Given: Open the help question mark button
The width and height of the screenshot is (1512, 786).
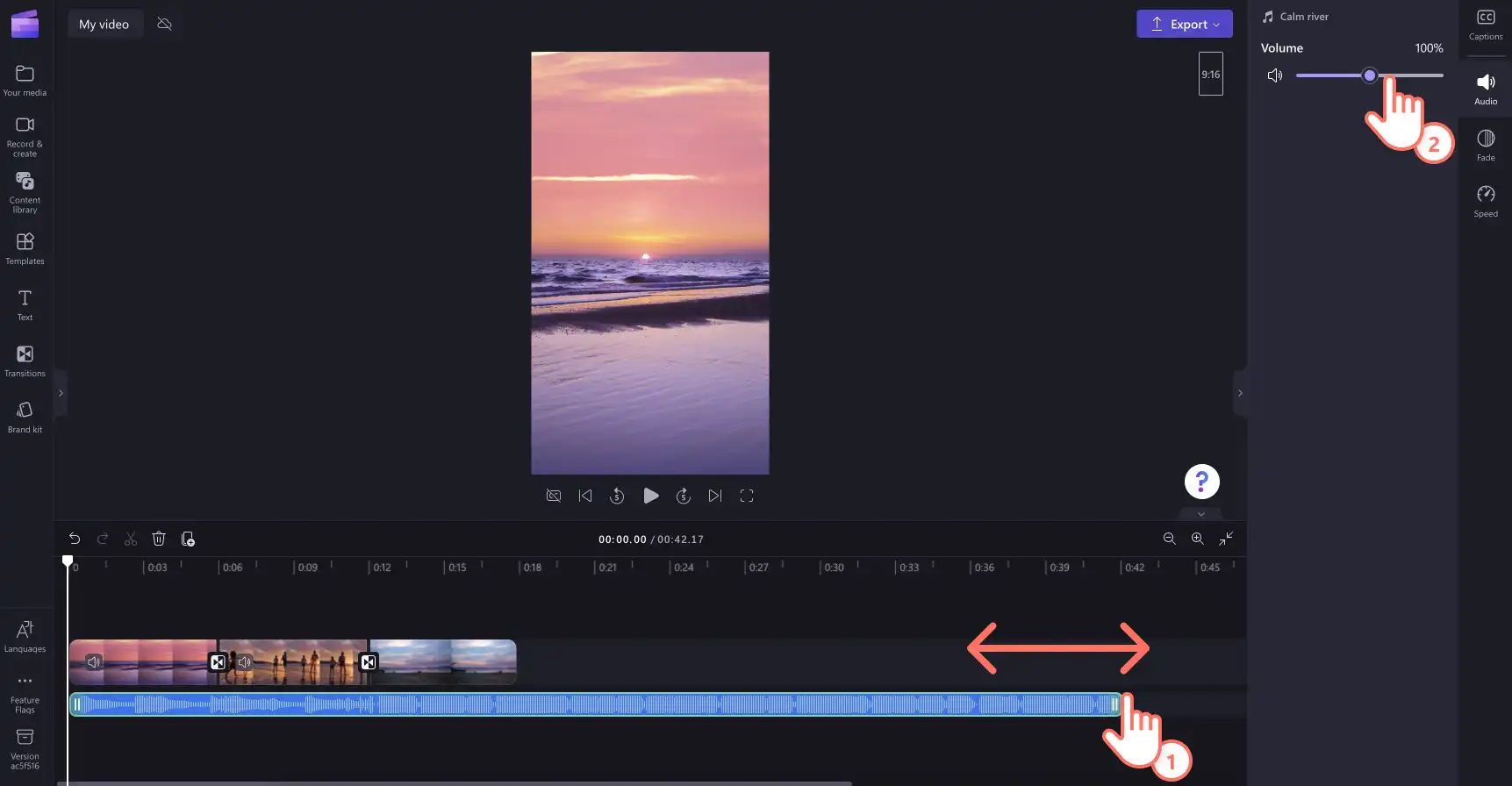Looking at the screenshot, I should click(x=1202, y=482).
